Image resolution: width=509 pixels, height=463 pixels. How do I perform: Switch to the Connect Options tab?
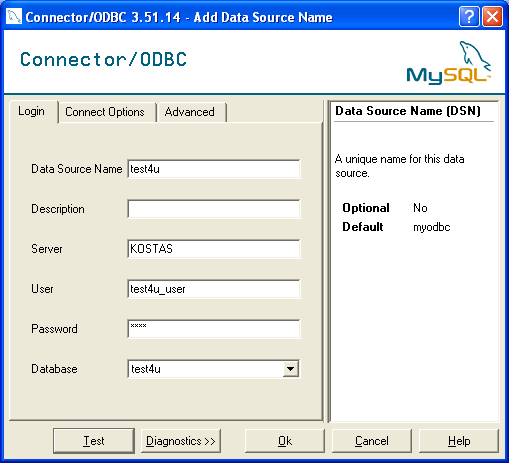[x=105, y=112]
